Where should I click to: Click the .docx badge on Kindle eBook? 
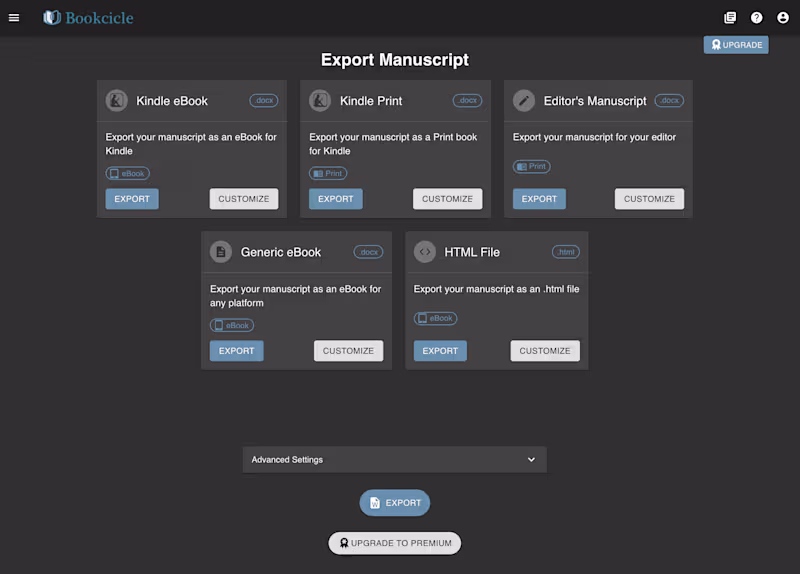(x=264, y=101)
